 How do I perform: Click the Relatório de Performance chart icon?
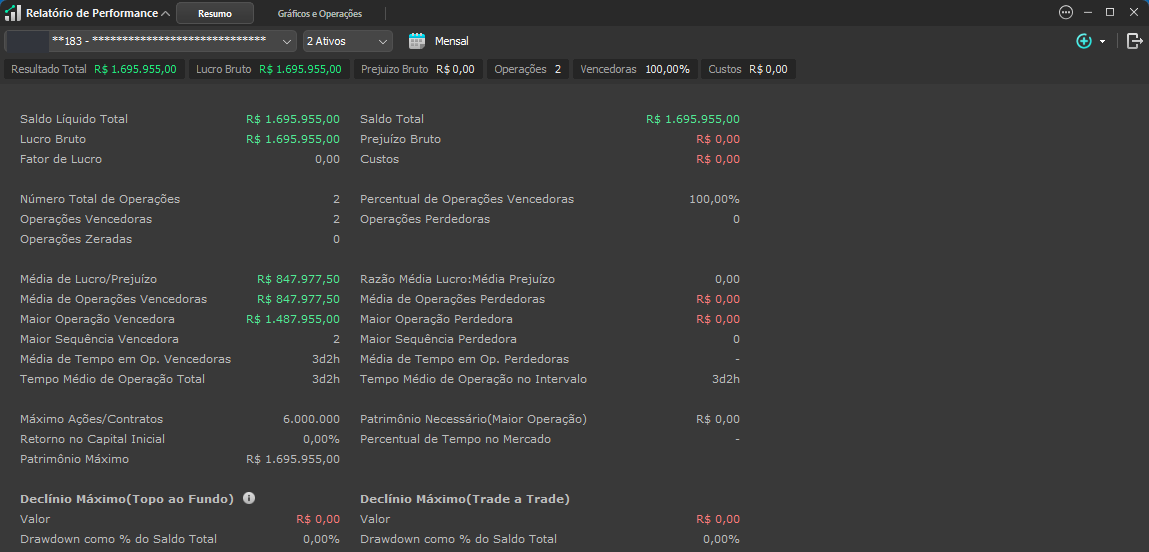click(x=13, y=13)
